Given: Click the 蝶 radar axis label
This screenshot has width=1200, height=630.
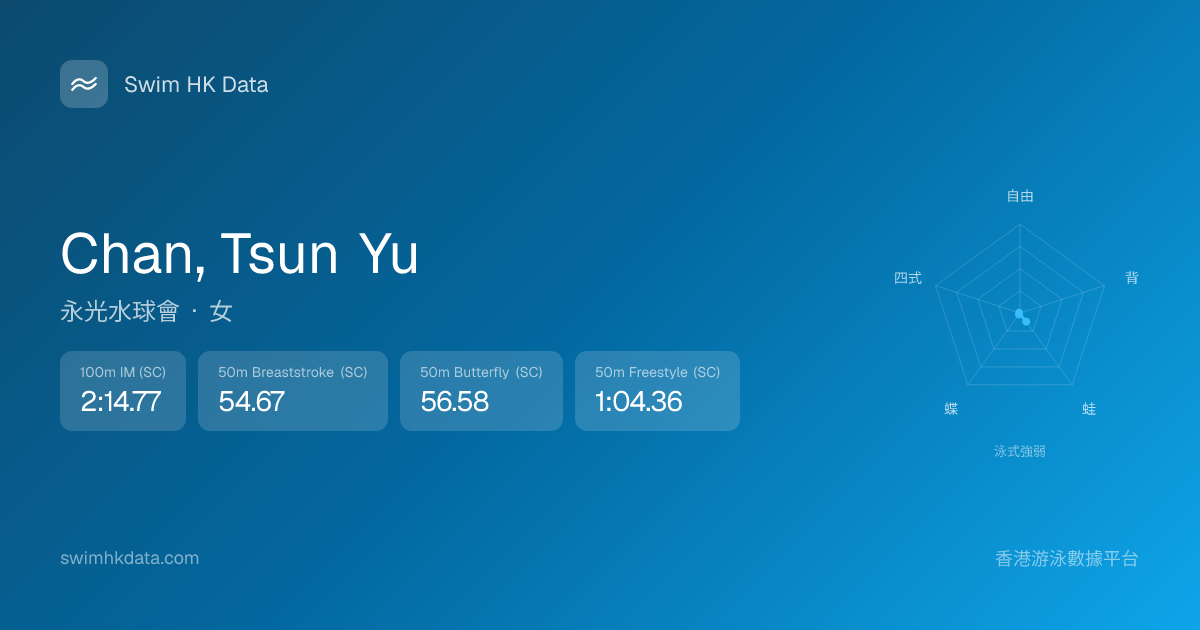Looking at the screenshot, I should (x=951, y=409).
